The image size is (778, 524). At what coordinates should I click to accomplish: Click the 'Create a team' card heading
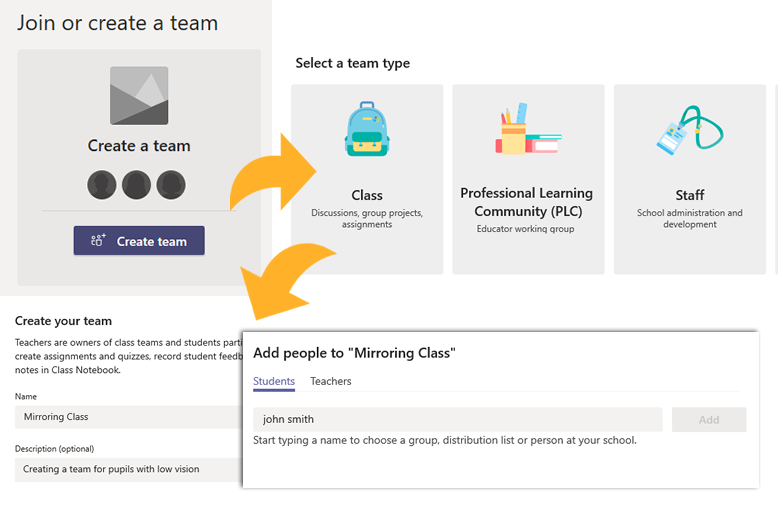pyautogui.click(x=139, y=146)
